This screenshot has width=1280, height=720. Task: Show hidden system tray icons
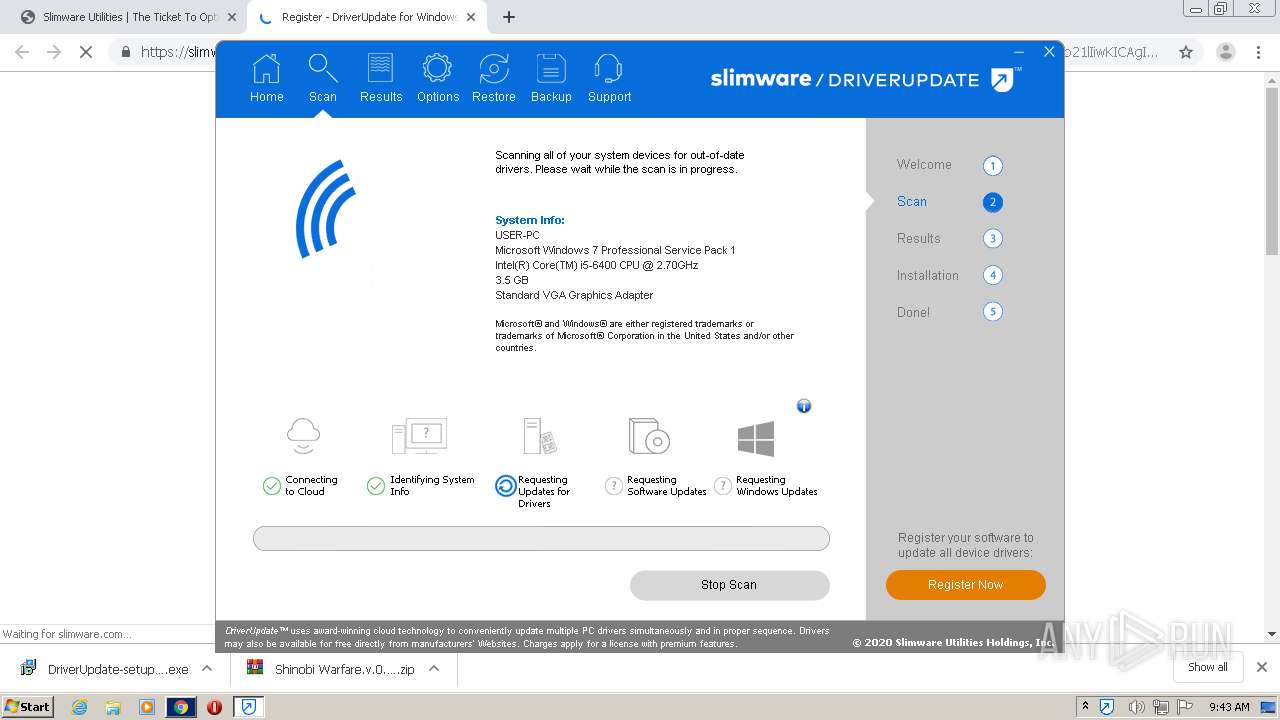1084,707
